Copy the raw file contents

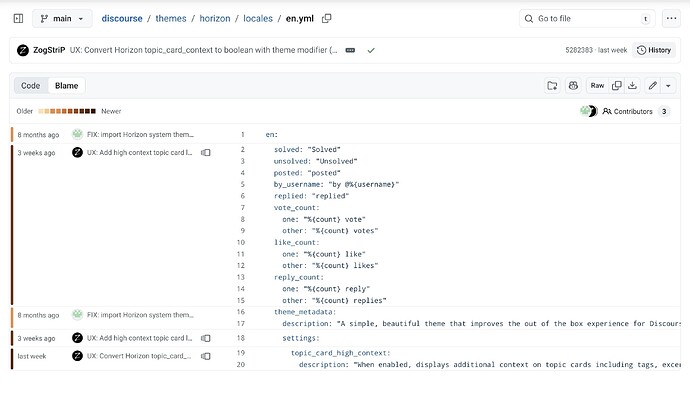tap(617, 86)
